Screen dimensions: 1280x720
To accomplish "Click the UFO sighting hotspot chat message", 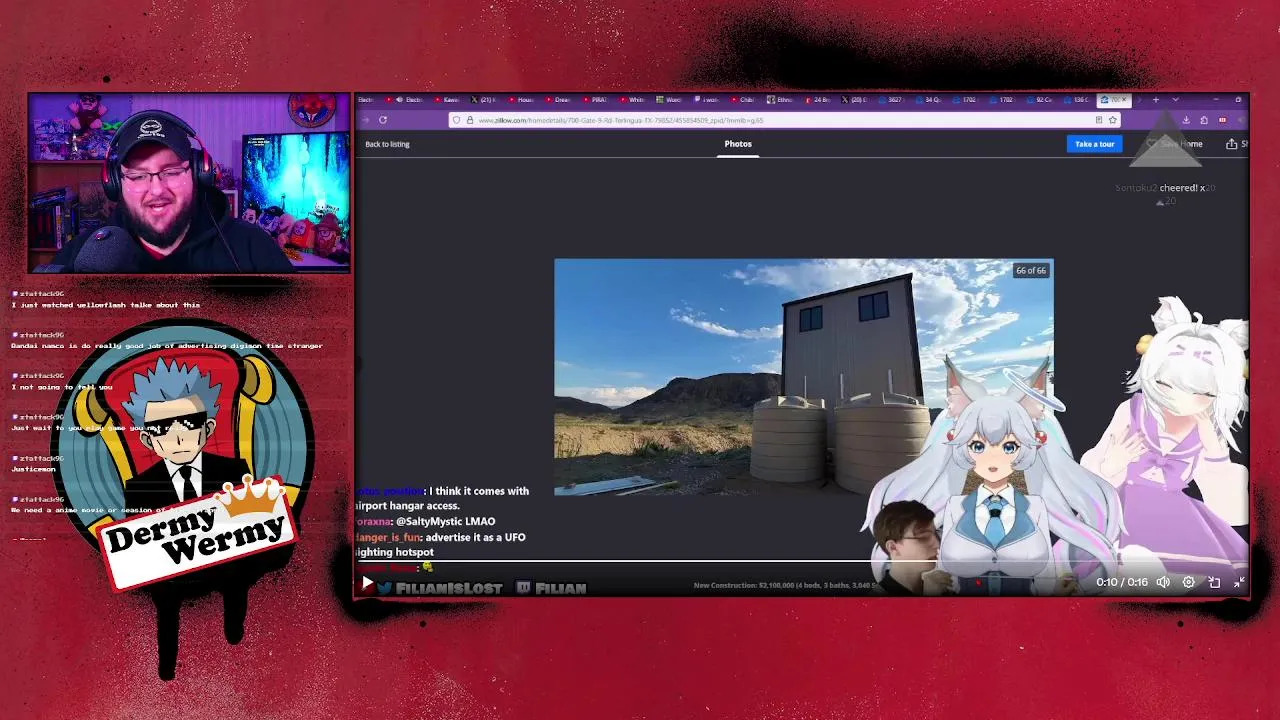I will 440,544.
